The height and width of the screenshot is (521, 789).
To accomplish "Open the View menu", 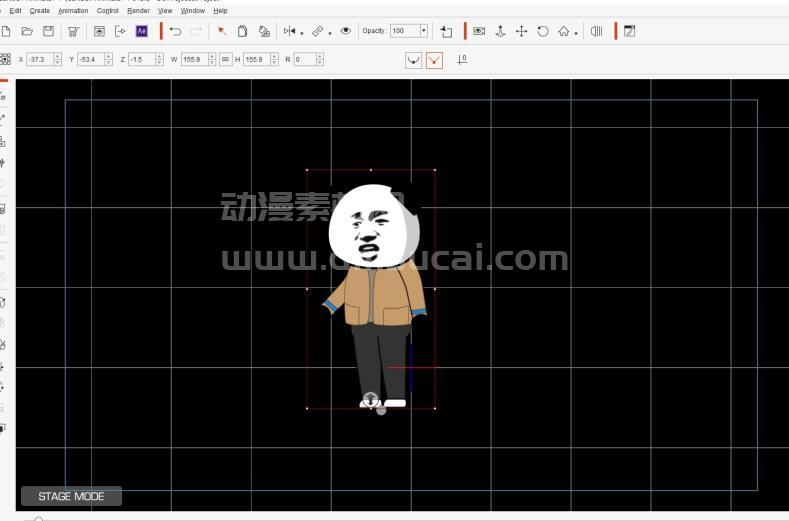I will pyautogui.click(x=165, y=11).
